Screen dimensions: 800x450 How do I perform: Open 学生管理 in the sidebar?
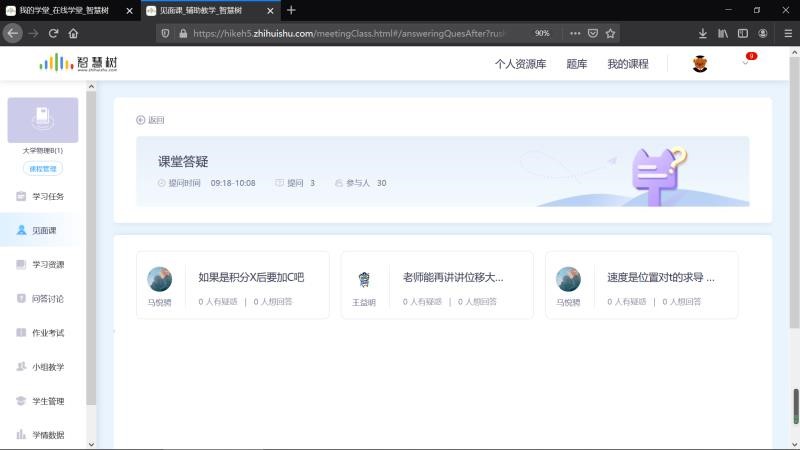pos(47,401)
